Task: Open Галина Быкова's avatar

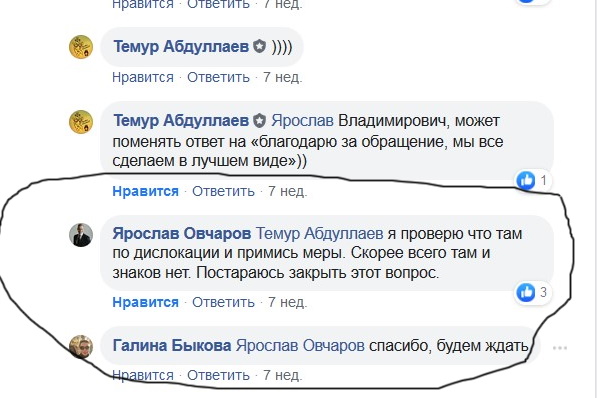Action: [81, 347]
